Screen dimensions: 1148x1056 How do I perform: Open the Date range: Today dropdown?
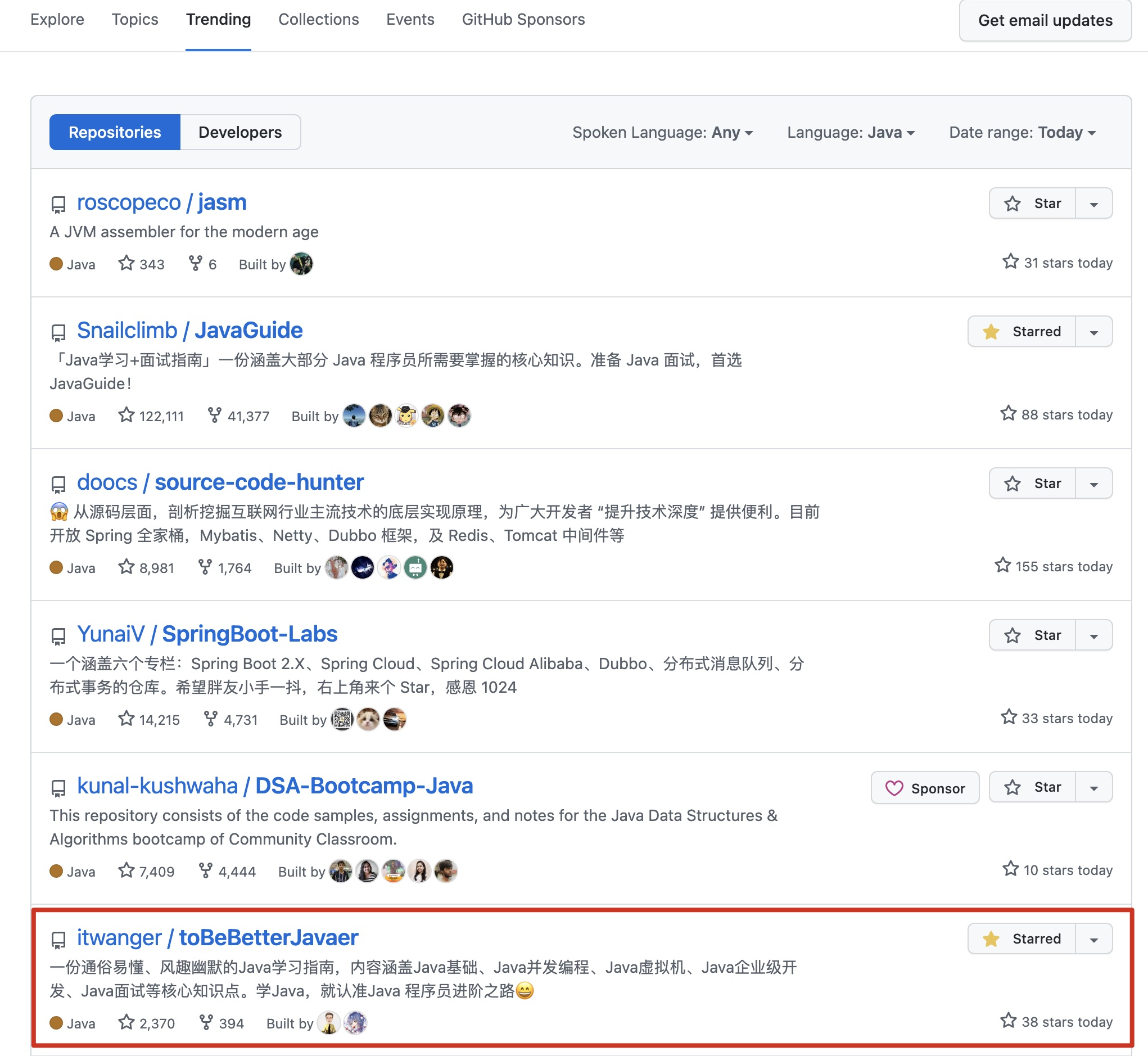pyautogui.click(x=1022, y=133)
